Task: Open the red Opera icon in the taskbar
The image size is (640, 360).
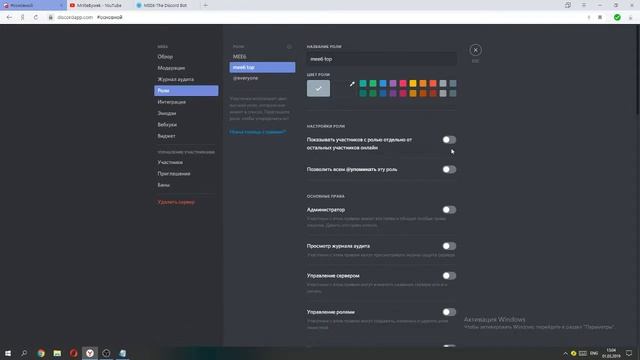Action: pyautogui.click(x=73, y=353)
